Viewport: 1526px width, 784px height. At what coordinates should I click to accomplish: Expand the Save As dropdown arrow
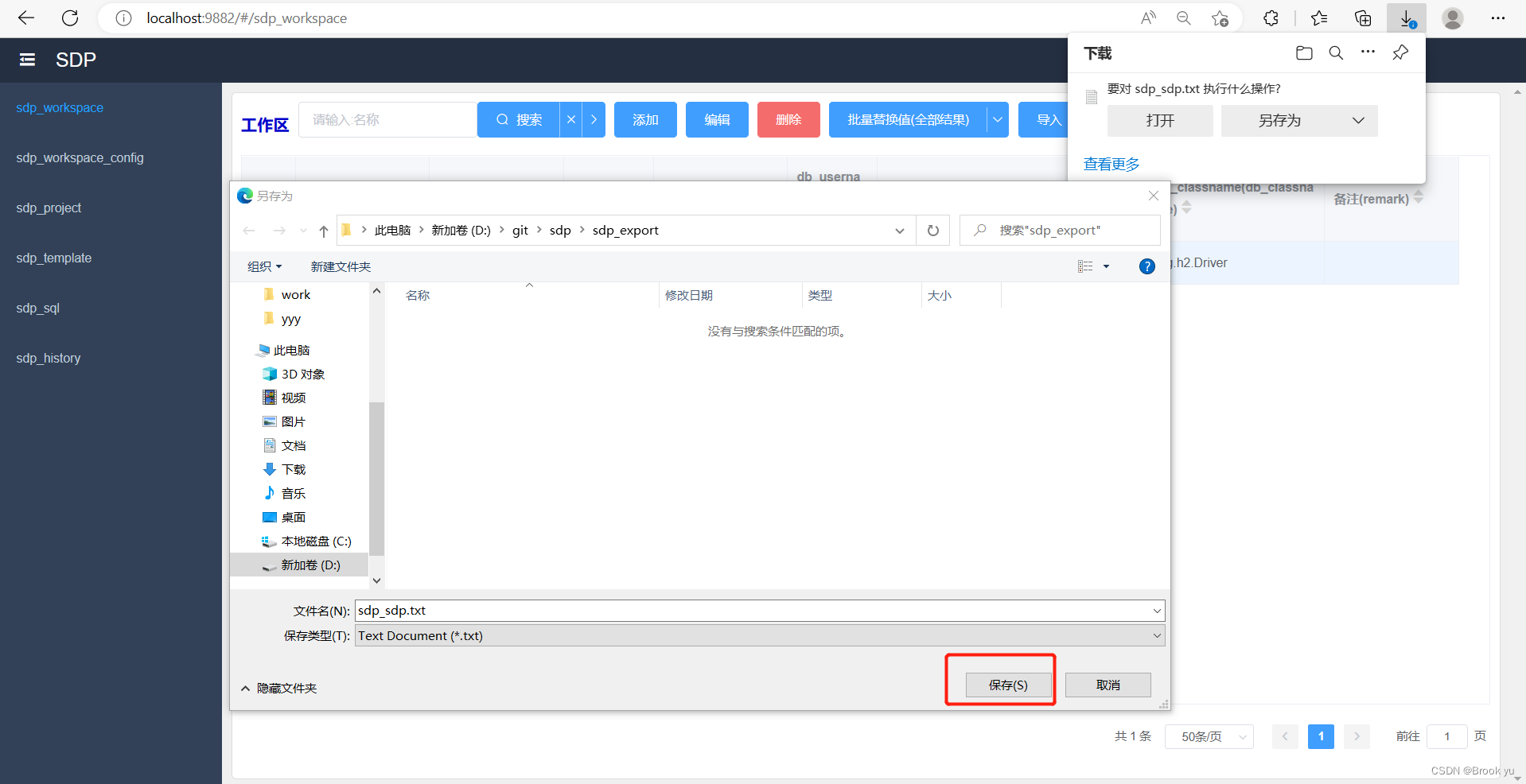1358,121
